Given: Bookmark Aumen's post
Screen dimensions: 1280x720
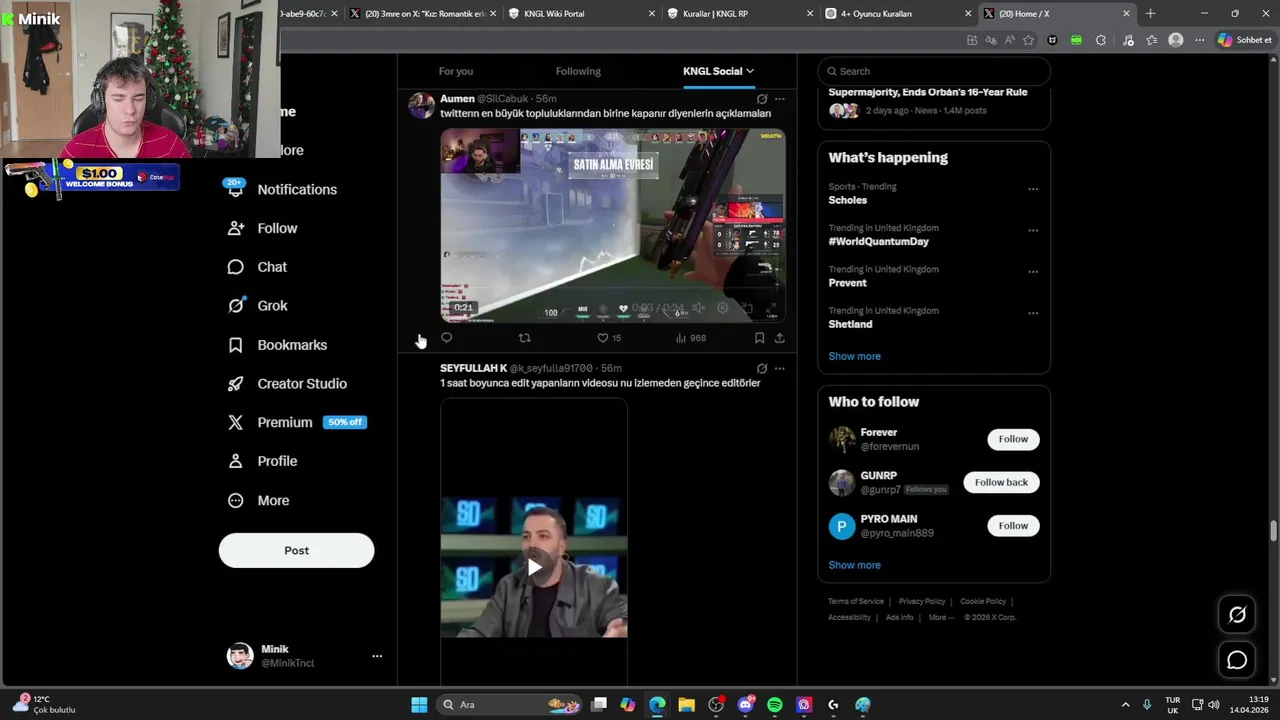Looking at the screenshot, I should tap(759, 338).
